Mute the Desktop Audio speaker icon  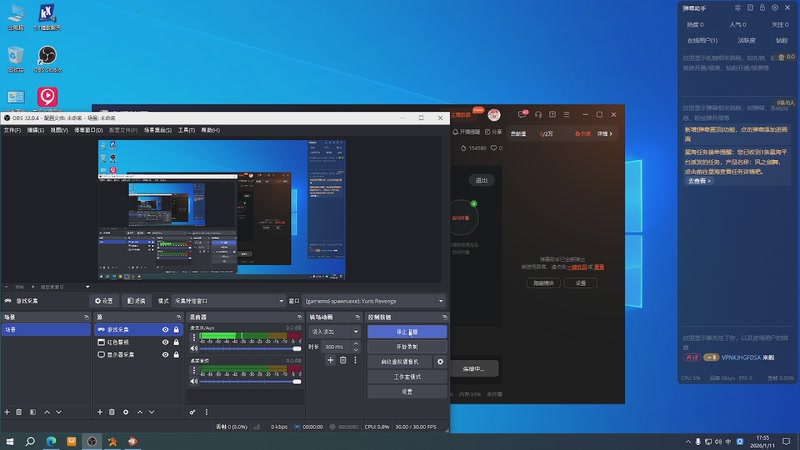click(194, 382)
